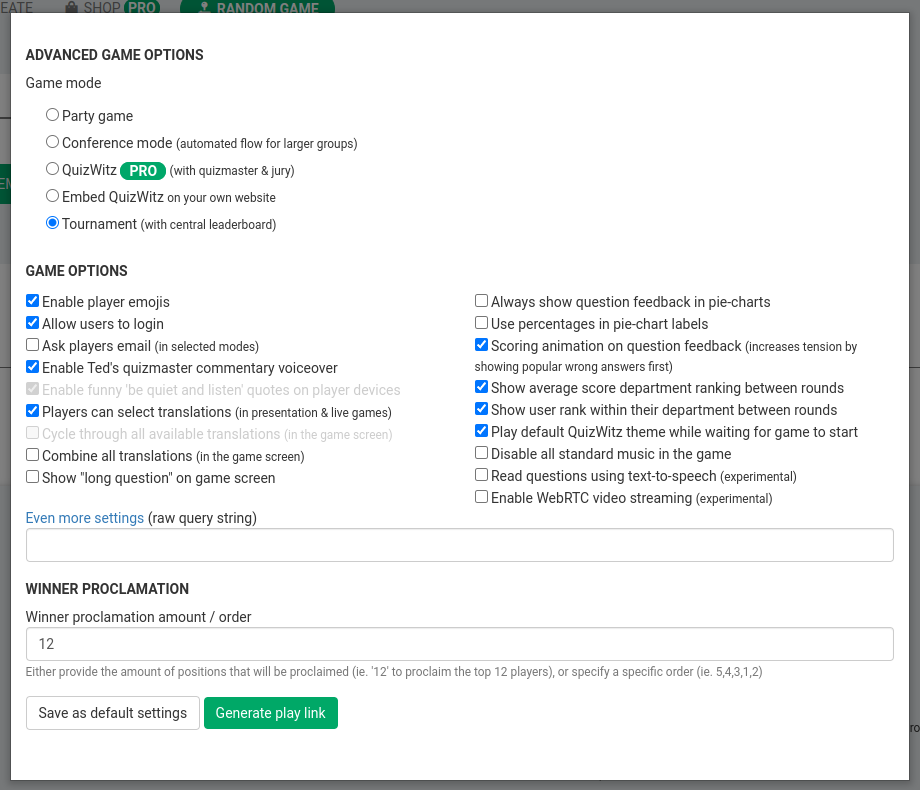Enable Read questions using text-to-speech

[x=481, y=474]
